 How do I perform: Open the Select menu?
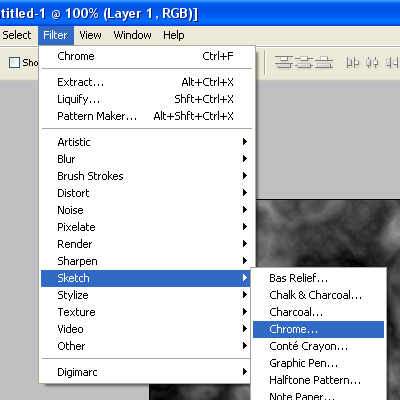point(17,35)
